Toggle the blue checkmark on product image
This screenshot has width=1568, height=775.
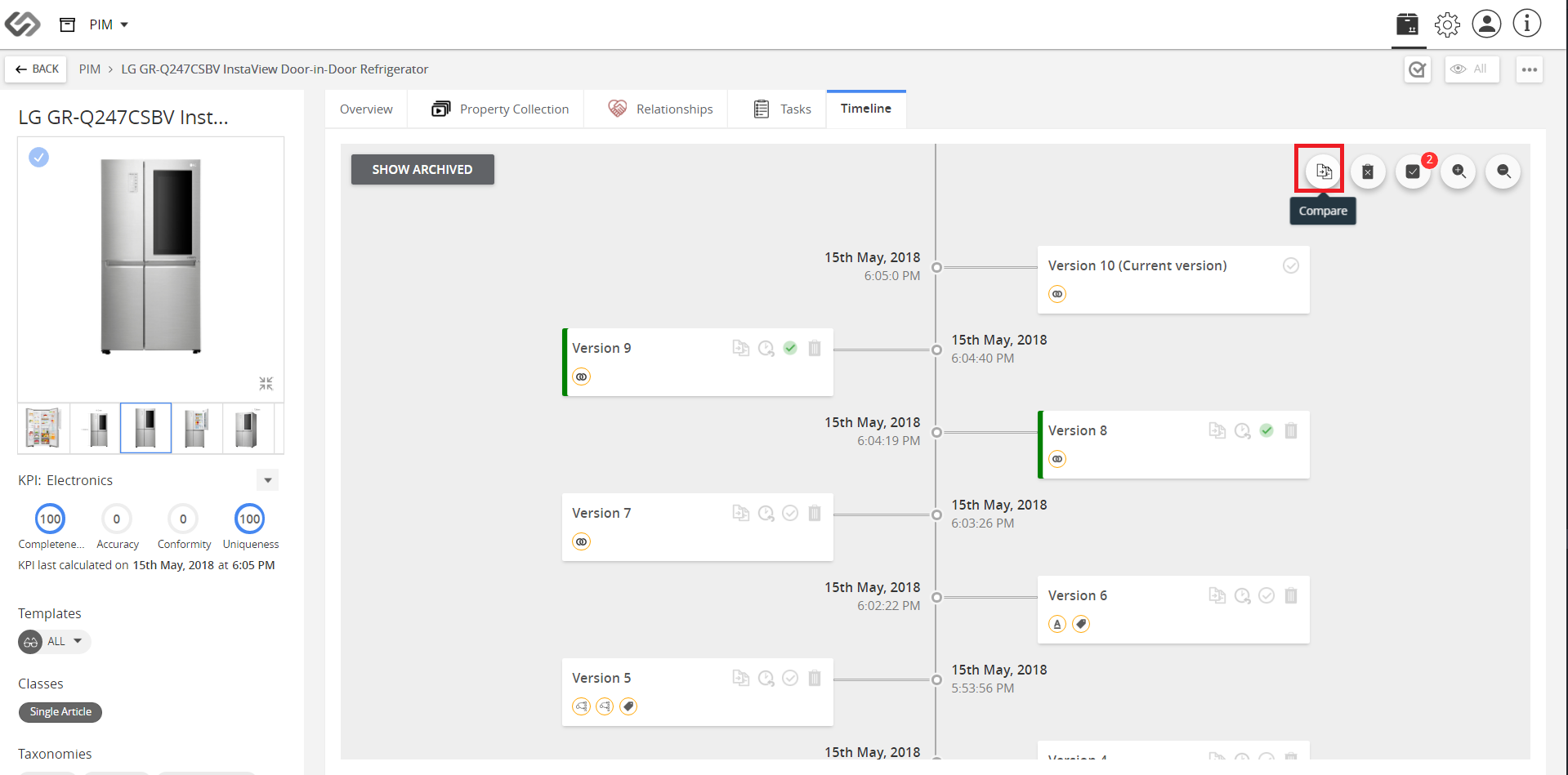[38, 157]
